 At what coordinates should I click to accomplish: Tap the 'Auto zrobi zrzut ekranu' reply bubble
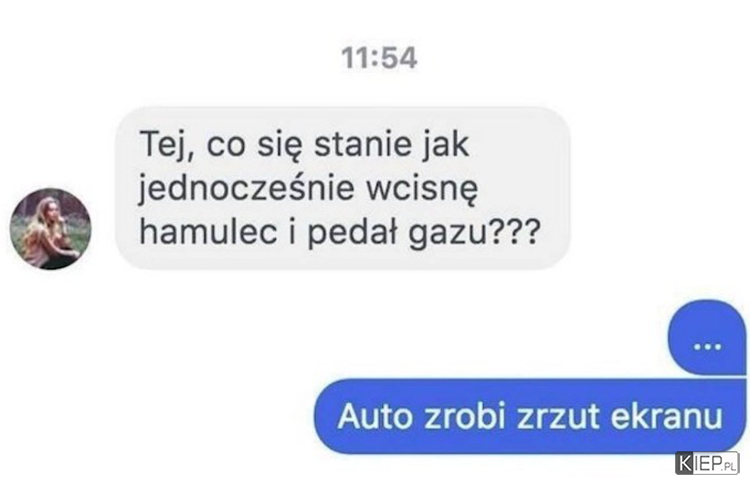(530, 416)
